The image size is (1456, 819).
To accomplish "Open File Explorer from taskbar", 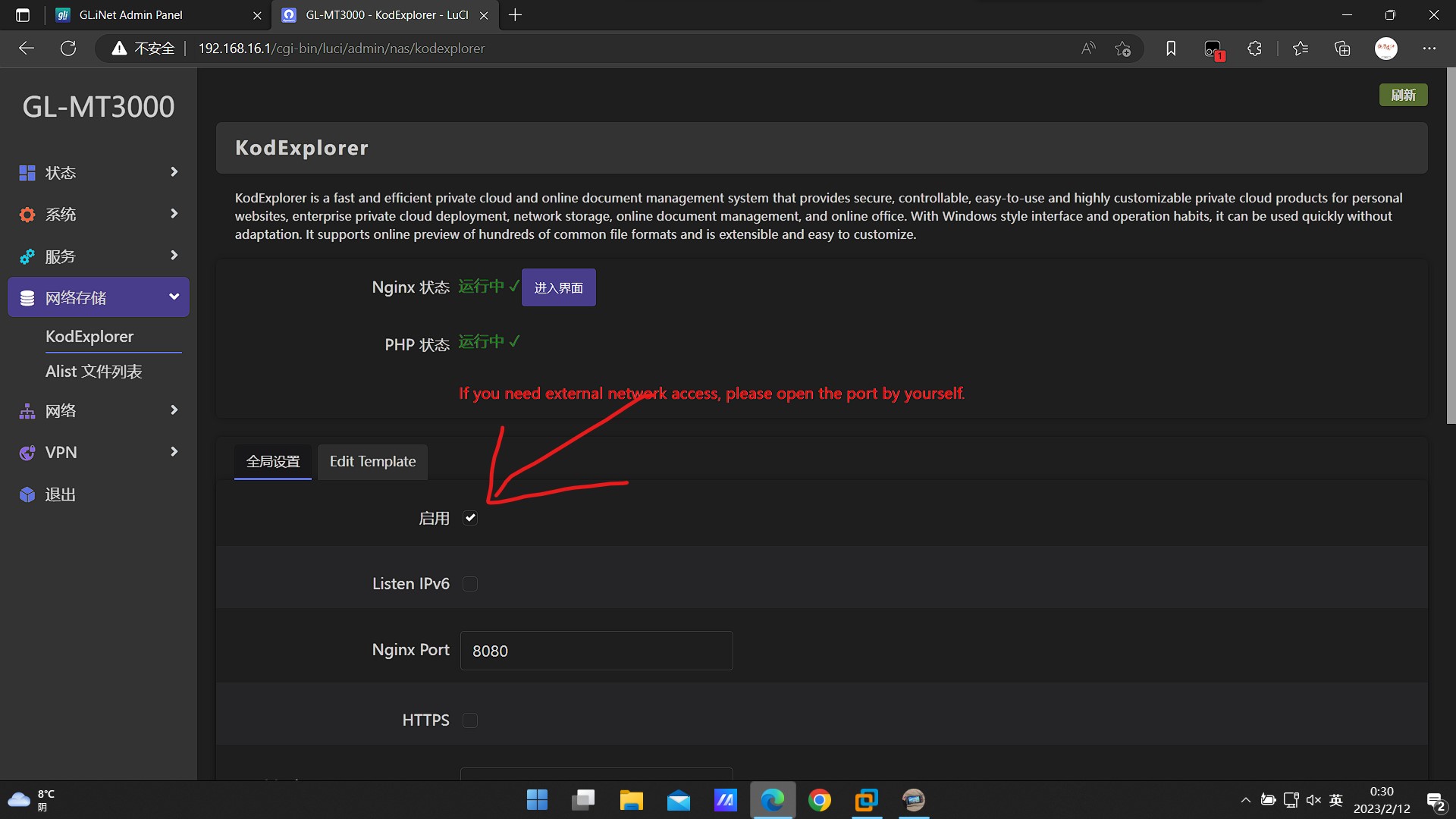I will (631, 800).
